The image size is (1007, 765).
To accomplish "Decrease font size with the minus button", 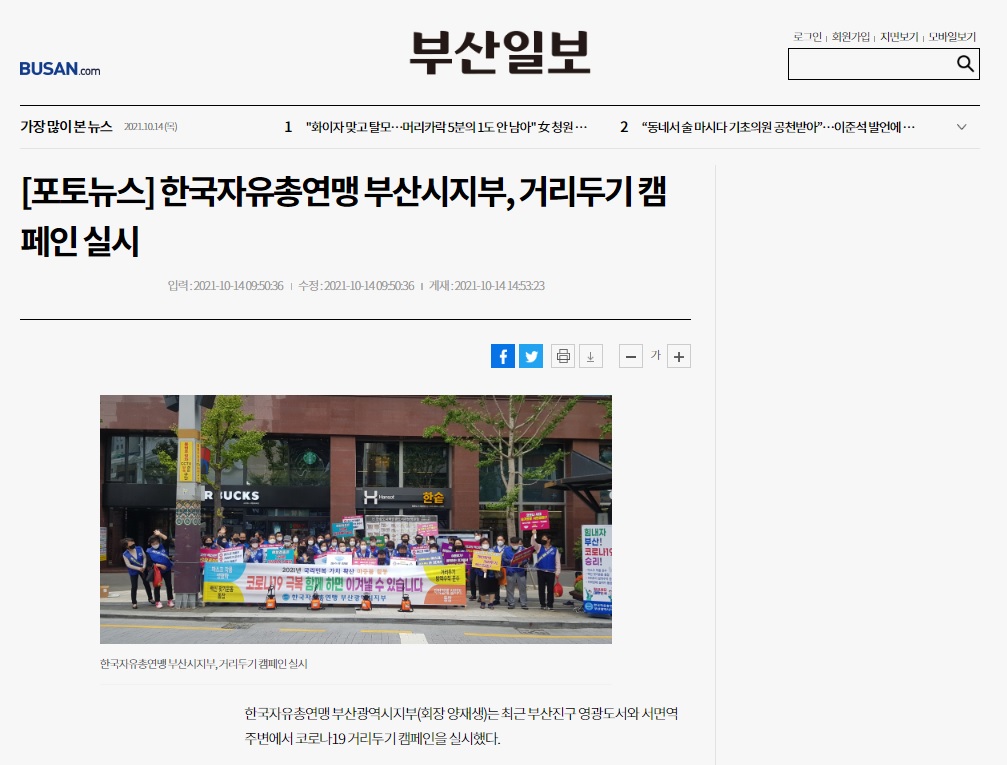I will [631, 356].
